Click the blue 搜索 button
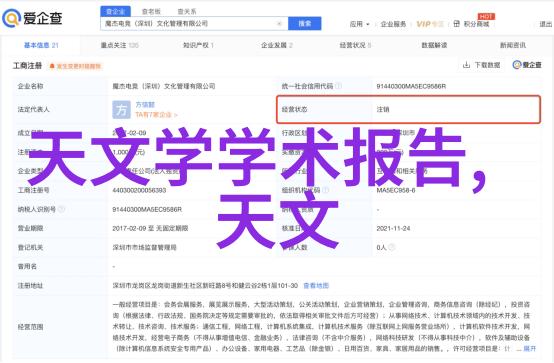 (305, 24)
